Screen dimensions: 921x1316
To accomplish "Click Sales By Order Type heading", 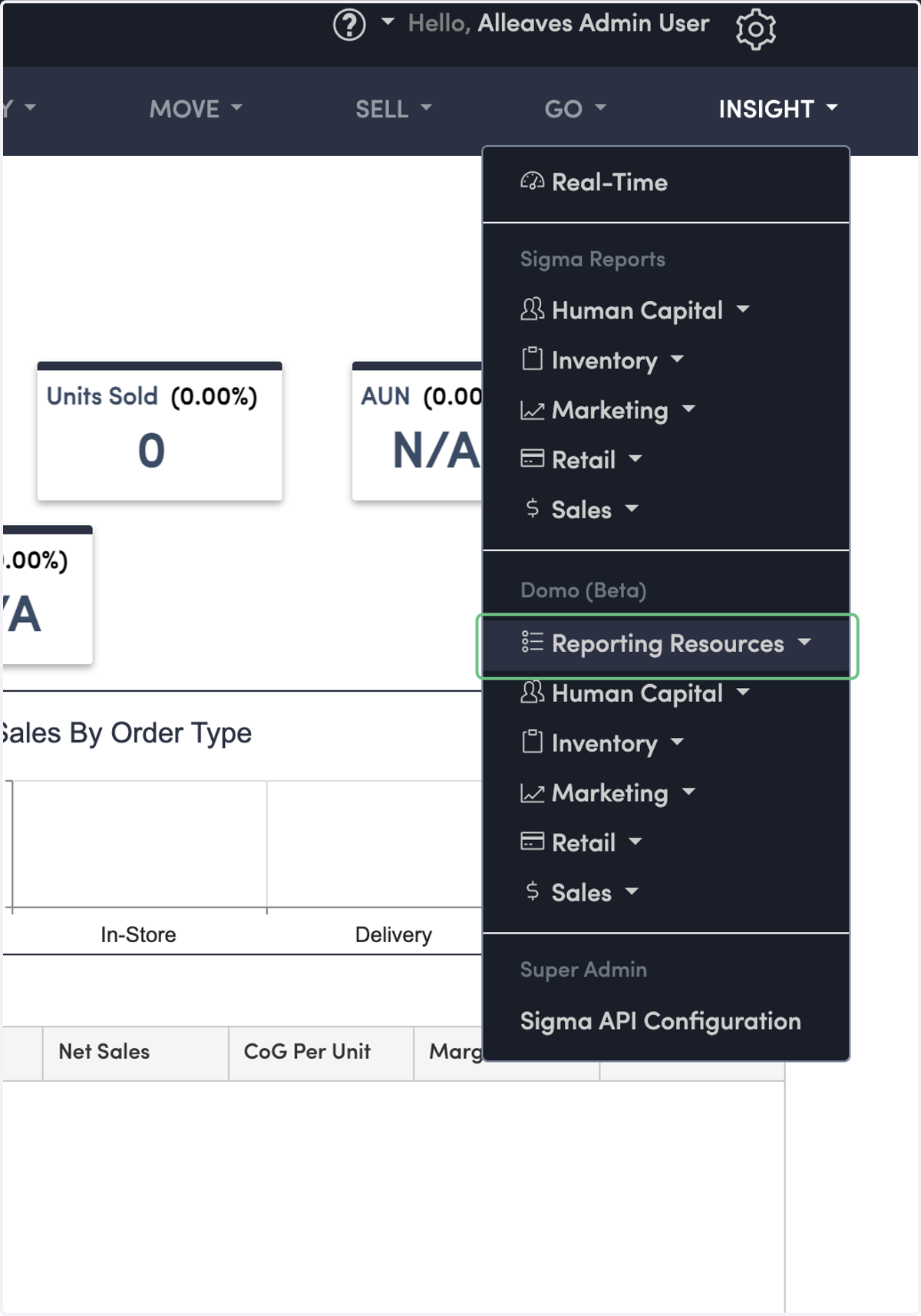I will click(126, 733).
